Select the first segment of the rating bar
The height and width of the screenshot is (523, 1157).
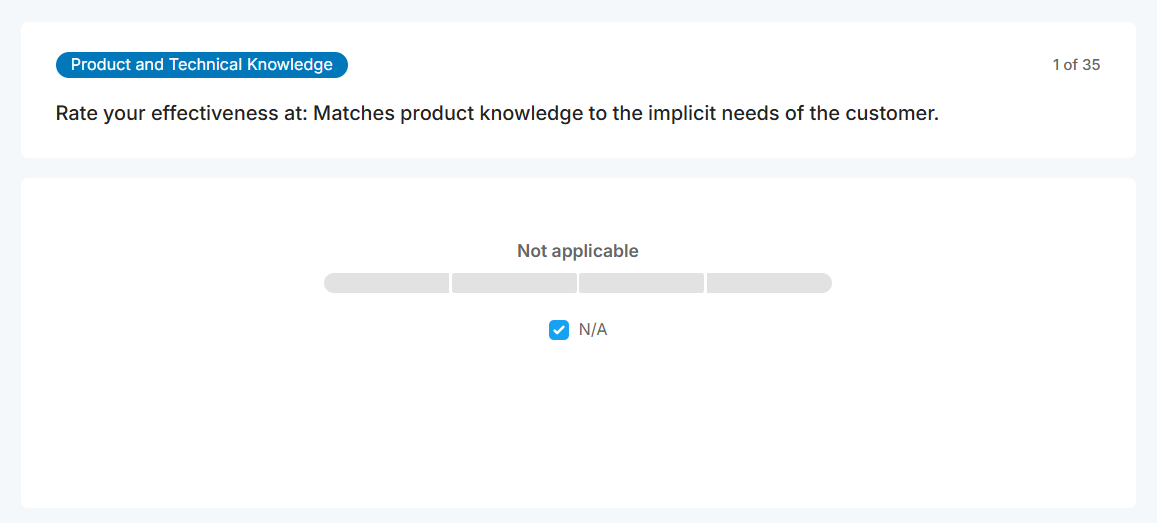(x=386, y=283)
